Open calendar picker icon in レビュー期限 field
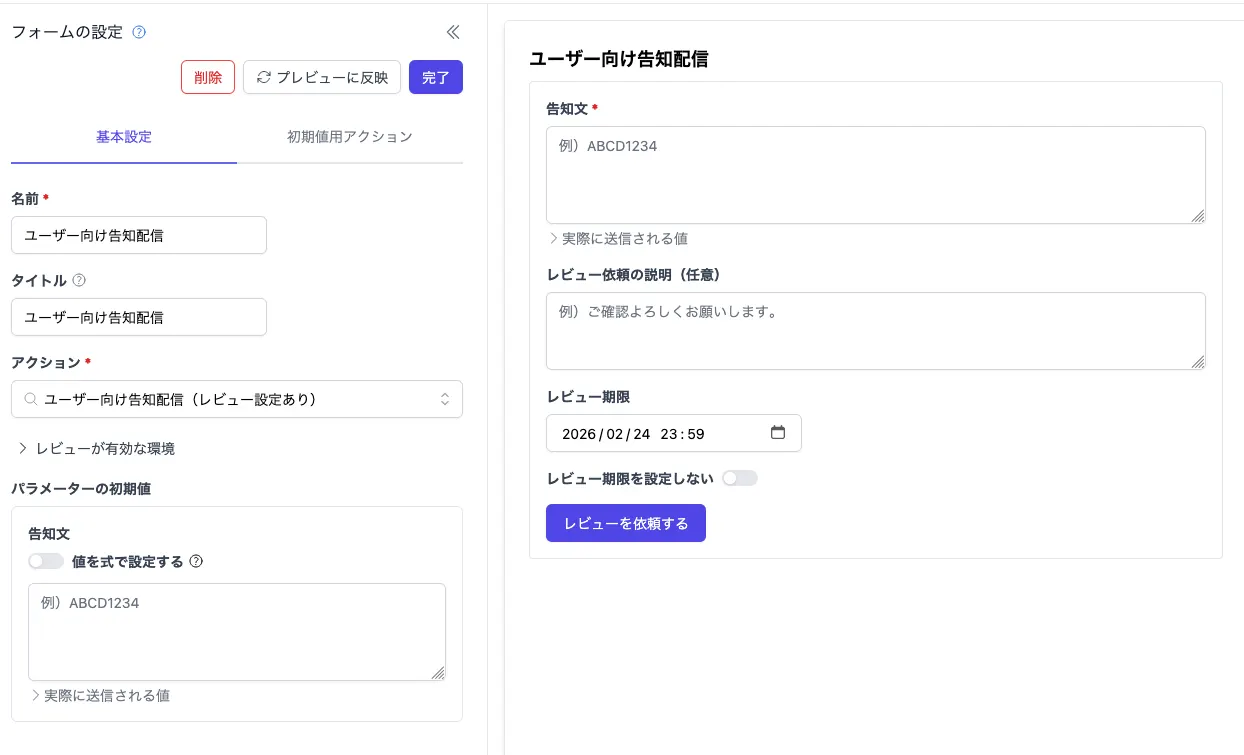This screenshot has height=755, width=1244. [x=778, y=433]
